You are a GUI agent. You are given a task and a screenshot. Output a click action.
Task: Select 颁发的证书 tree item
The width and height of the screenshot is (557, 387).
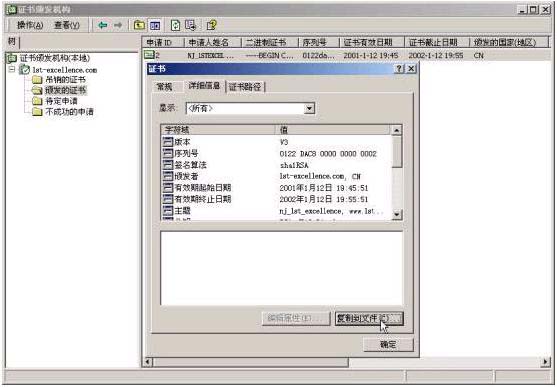point(65,90)
